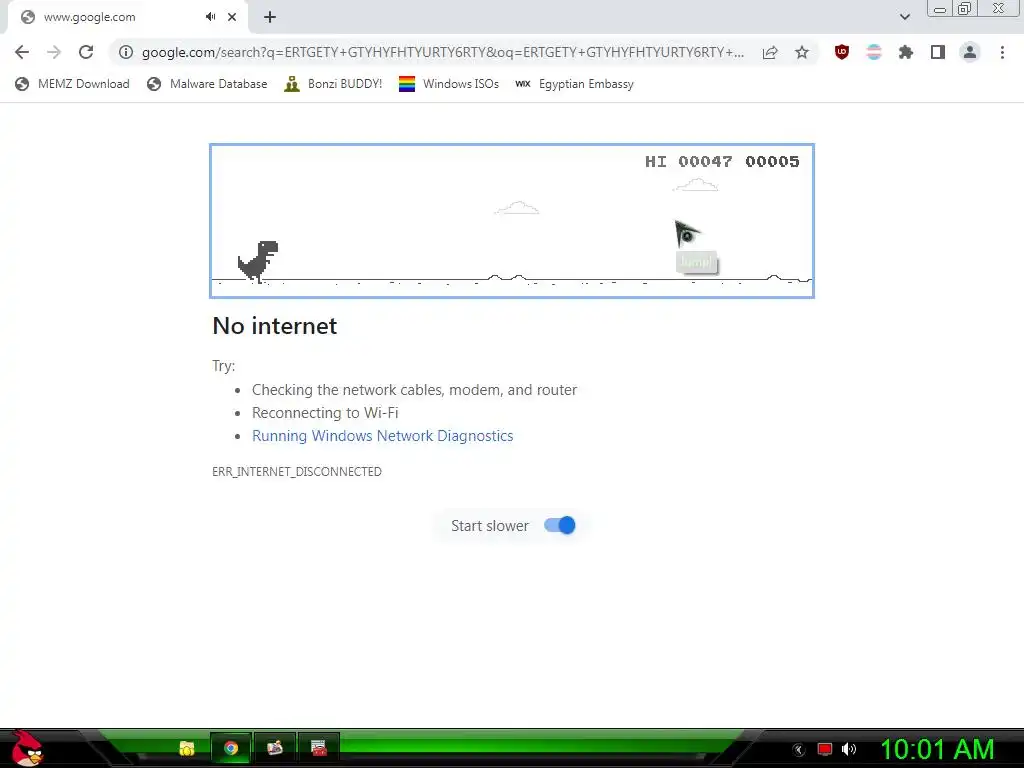The width and height of the screenshot is (1024, 768).
Task: Click the 10:01 AM clock
Action: pyautogui.click(x=938, y=749)
